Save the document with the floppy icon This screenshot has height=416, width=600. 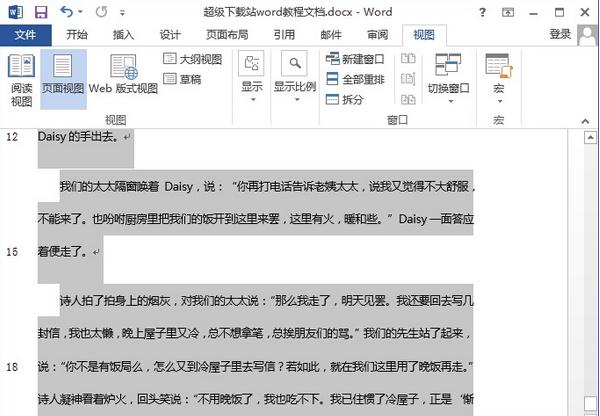[x=41, y=12]
